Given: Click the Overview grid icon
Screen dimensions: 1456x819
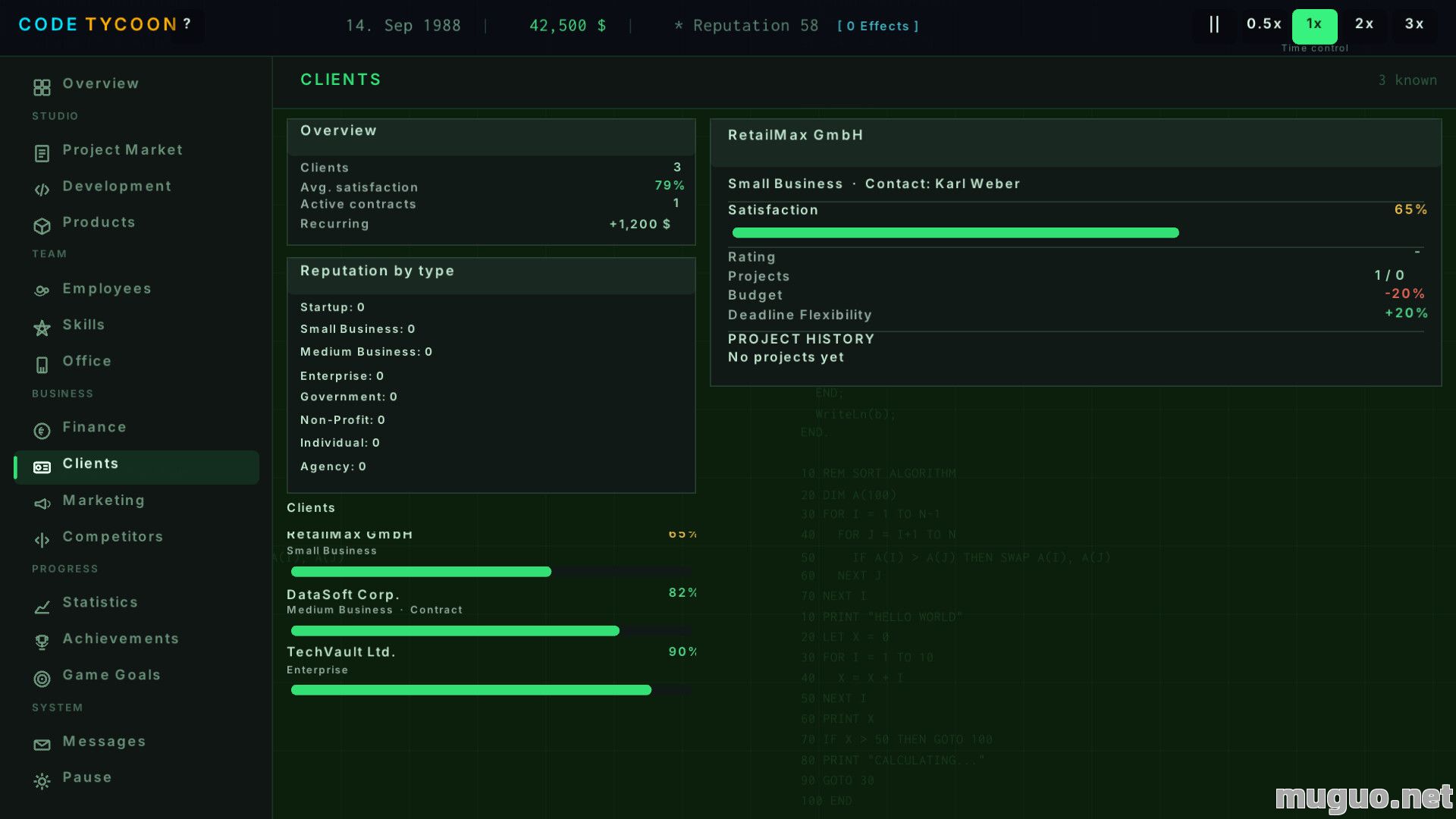Looking at the screenshot, I should pyautogui.click(x=42, y=87).
